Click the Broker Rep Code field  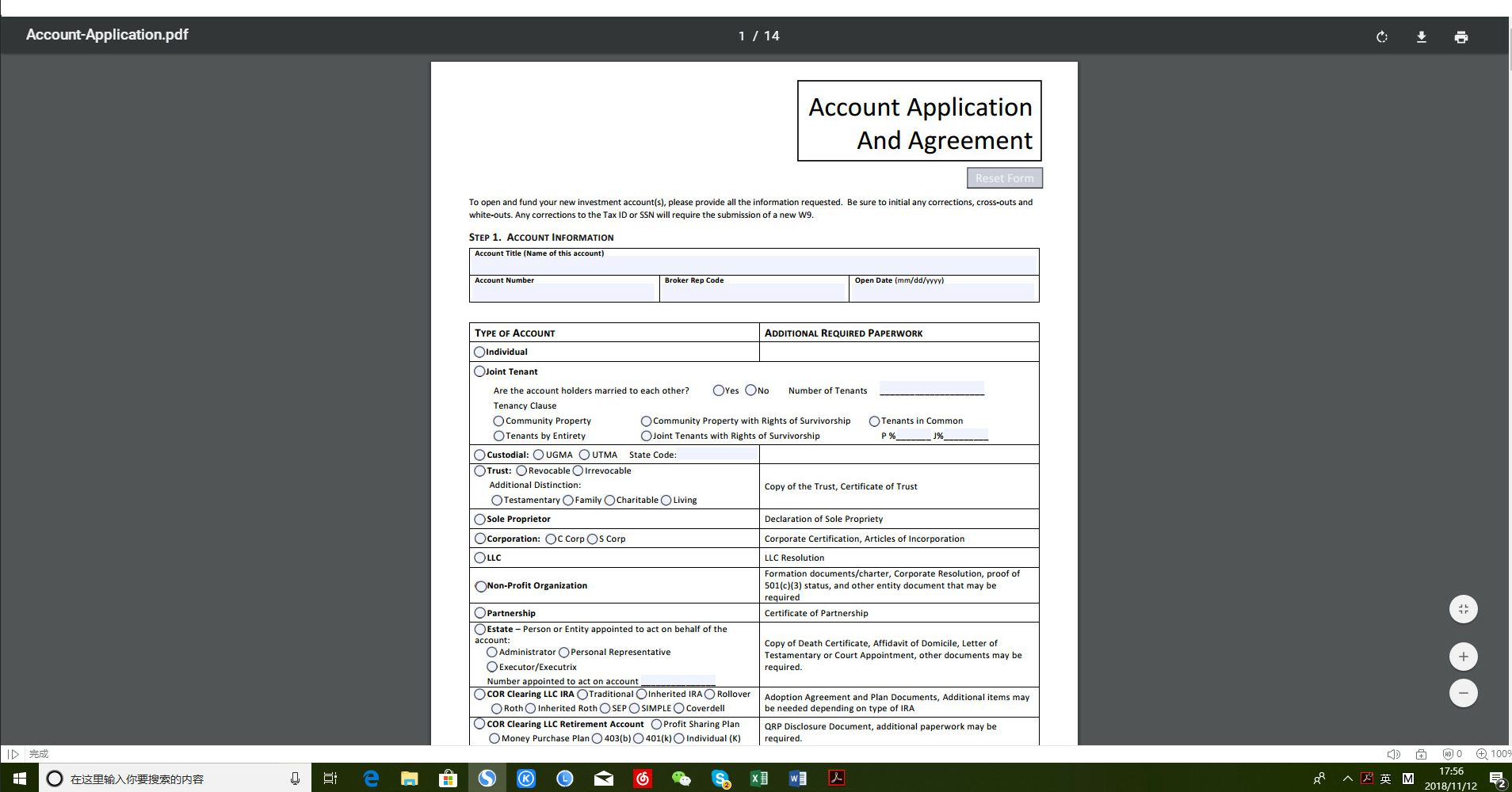click(x=754, y=292)
